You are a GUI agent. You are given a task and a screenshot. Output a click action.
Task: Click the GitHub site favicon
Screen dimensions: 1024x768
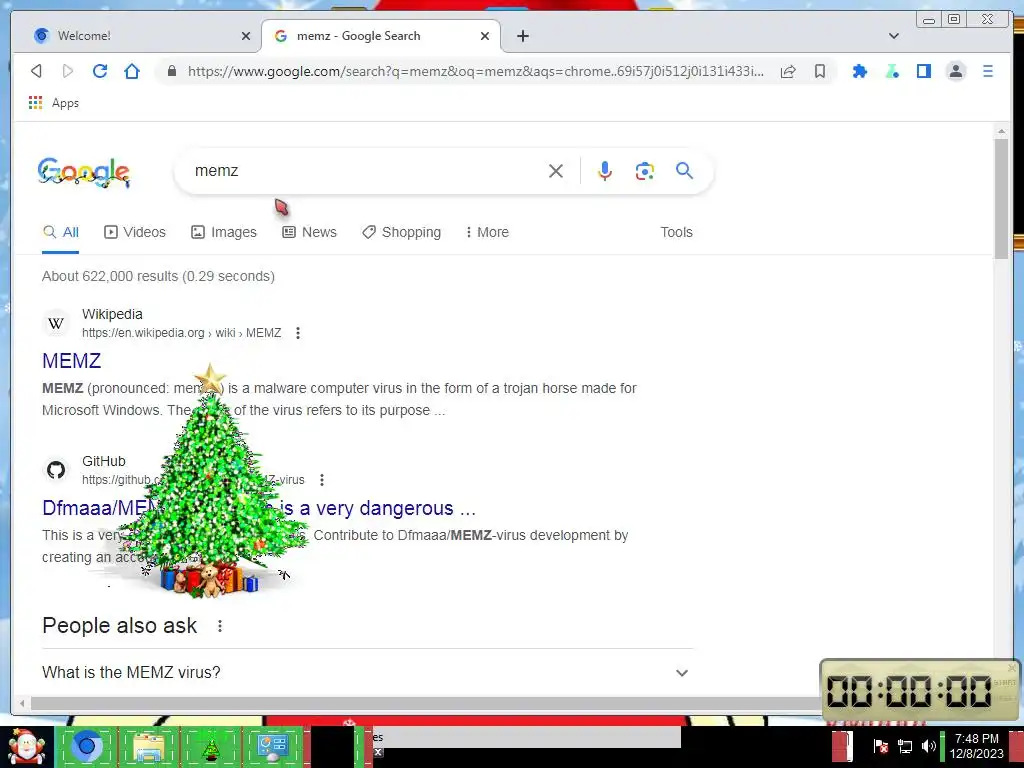point(56,470)
